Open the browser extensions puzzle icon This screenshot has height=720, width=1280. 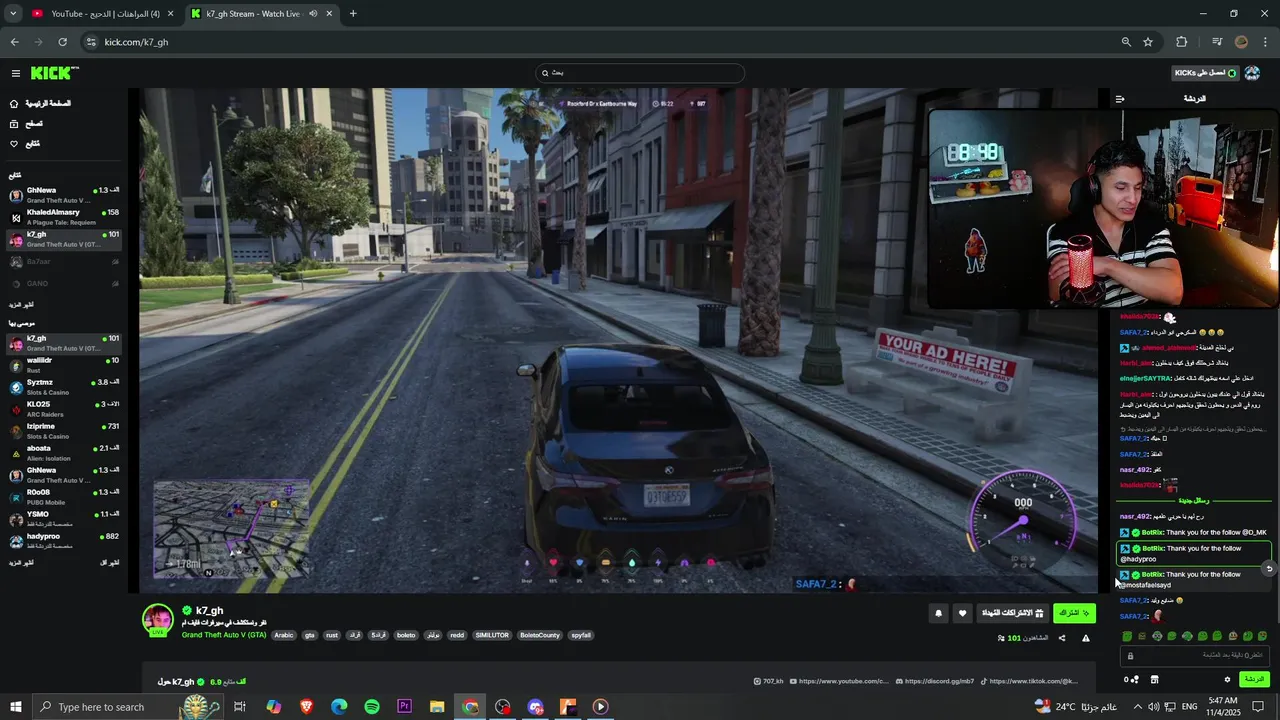[x=1182, y=42]
